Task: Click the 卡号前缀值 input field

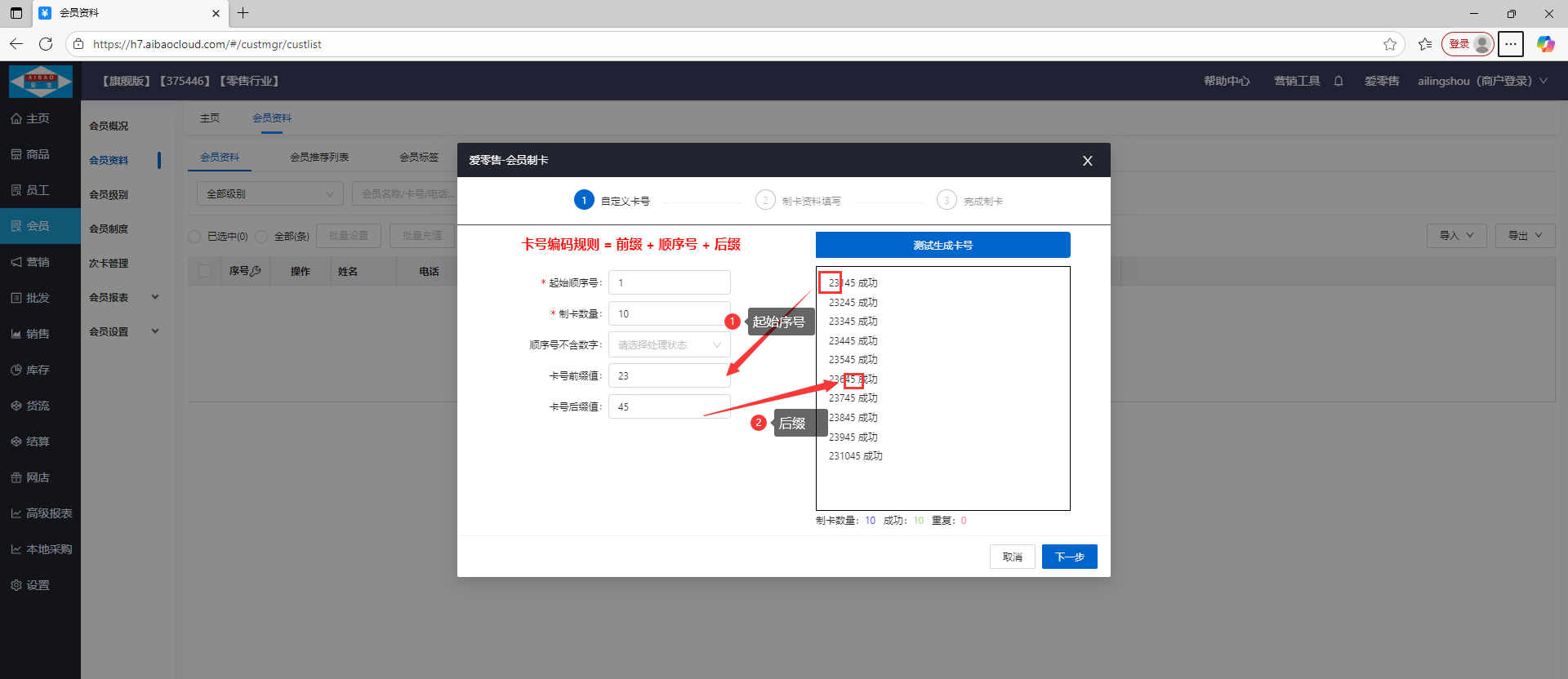Action: tap(669, 376)
